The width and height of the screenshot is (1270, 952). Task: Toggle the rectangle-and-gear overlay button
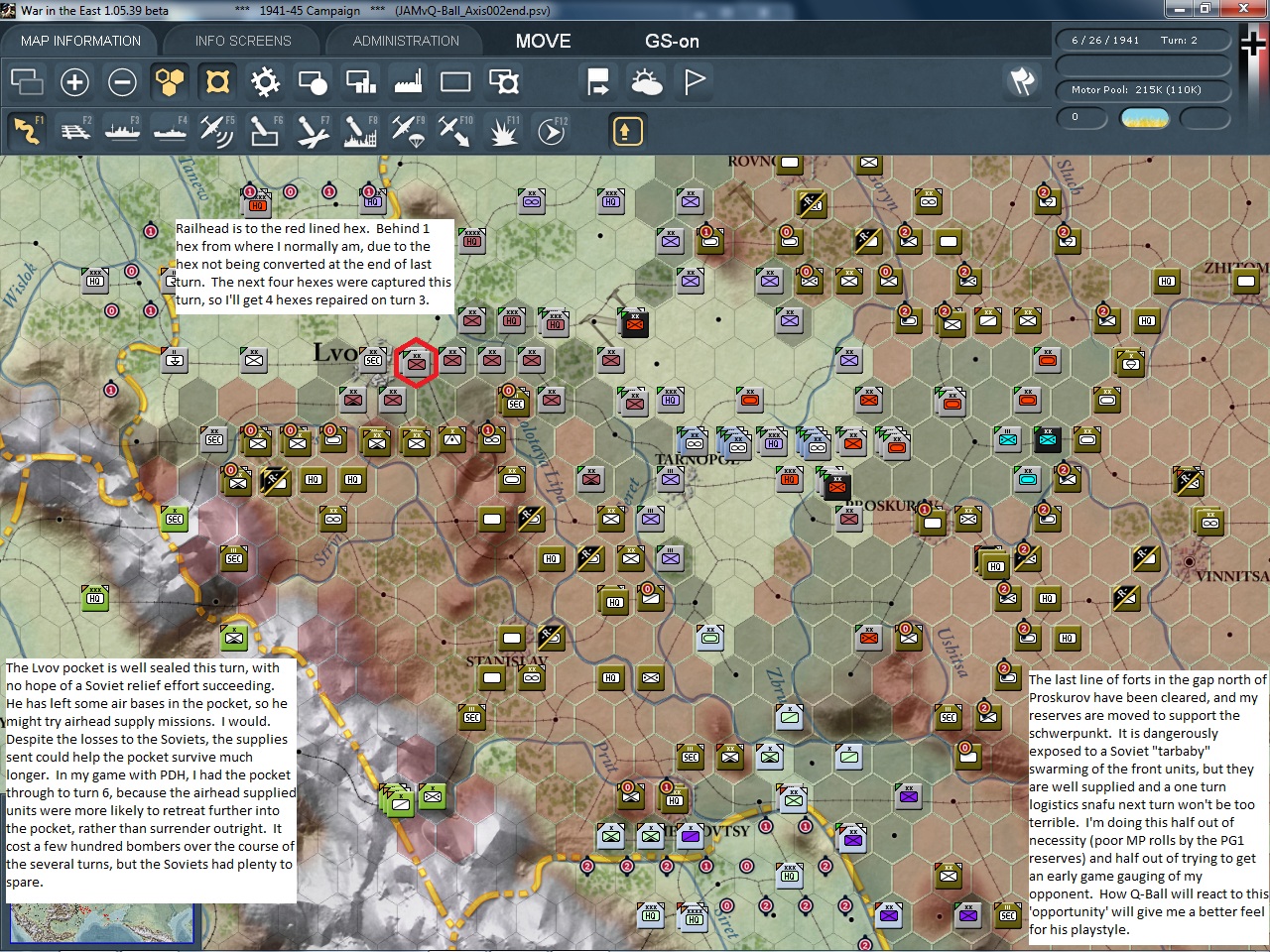(503, 81)
